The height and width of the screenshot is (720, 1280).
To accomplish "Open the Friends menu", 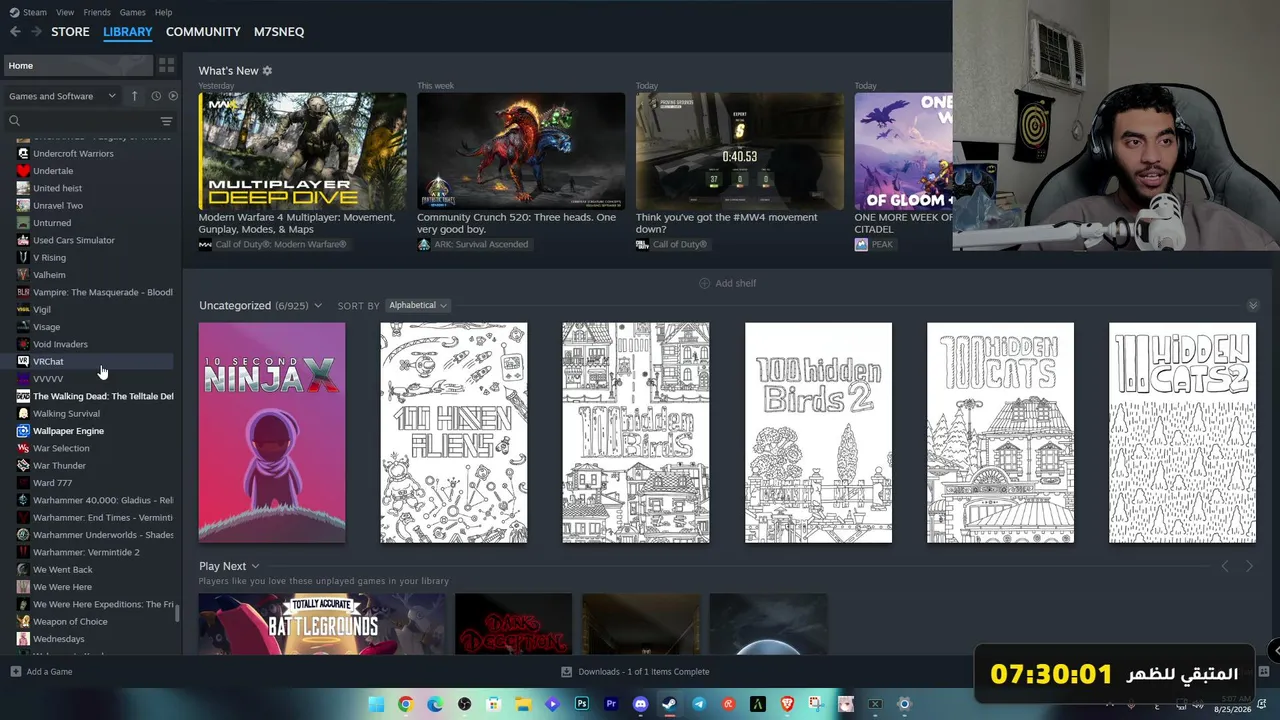I will point(97,12).
